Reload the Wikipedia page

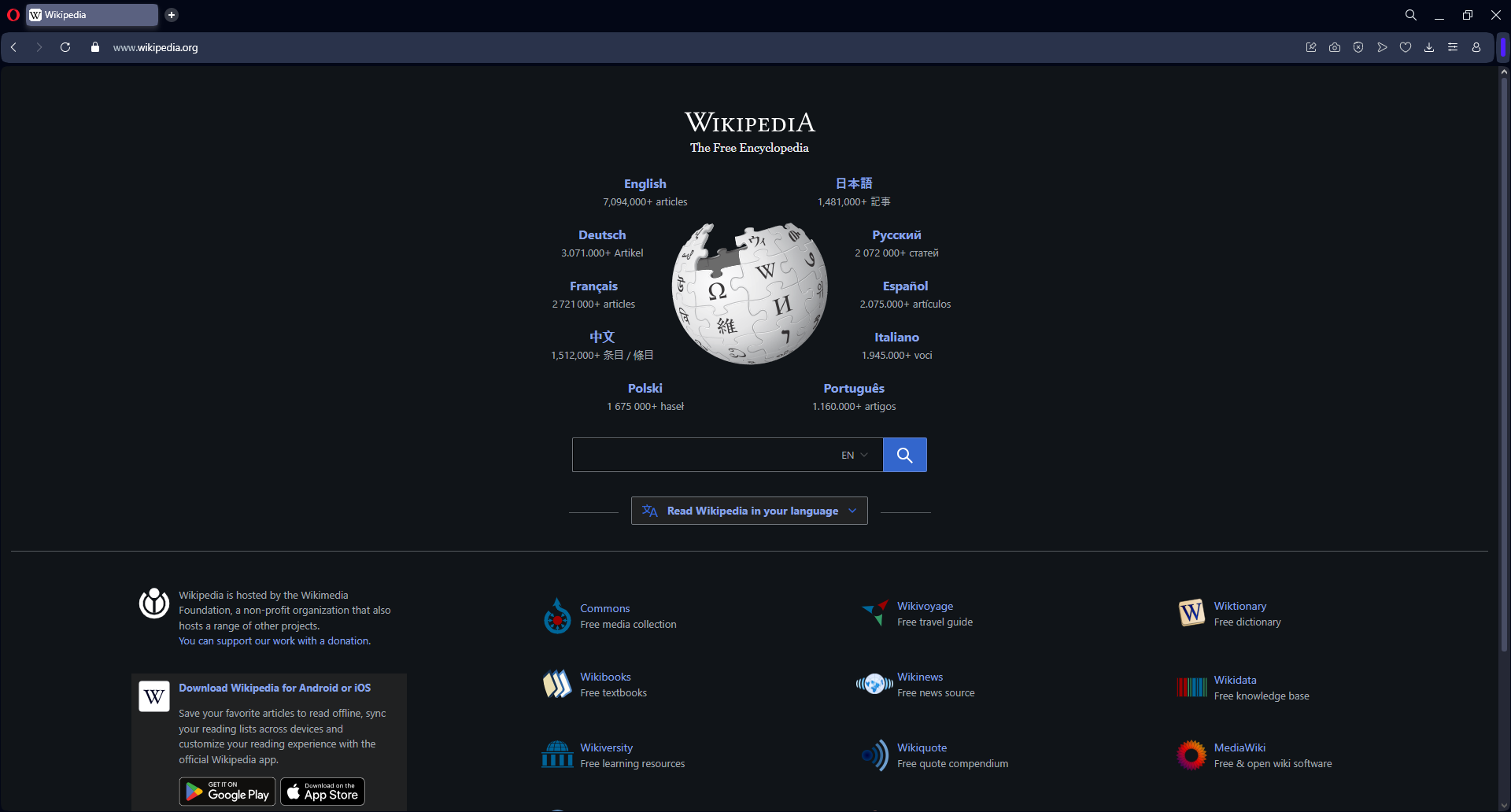65,47
